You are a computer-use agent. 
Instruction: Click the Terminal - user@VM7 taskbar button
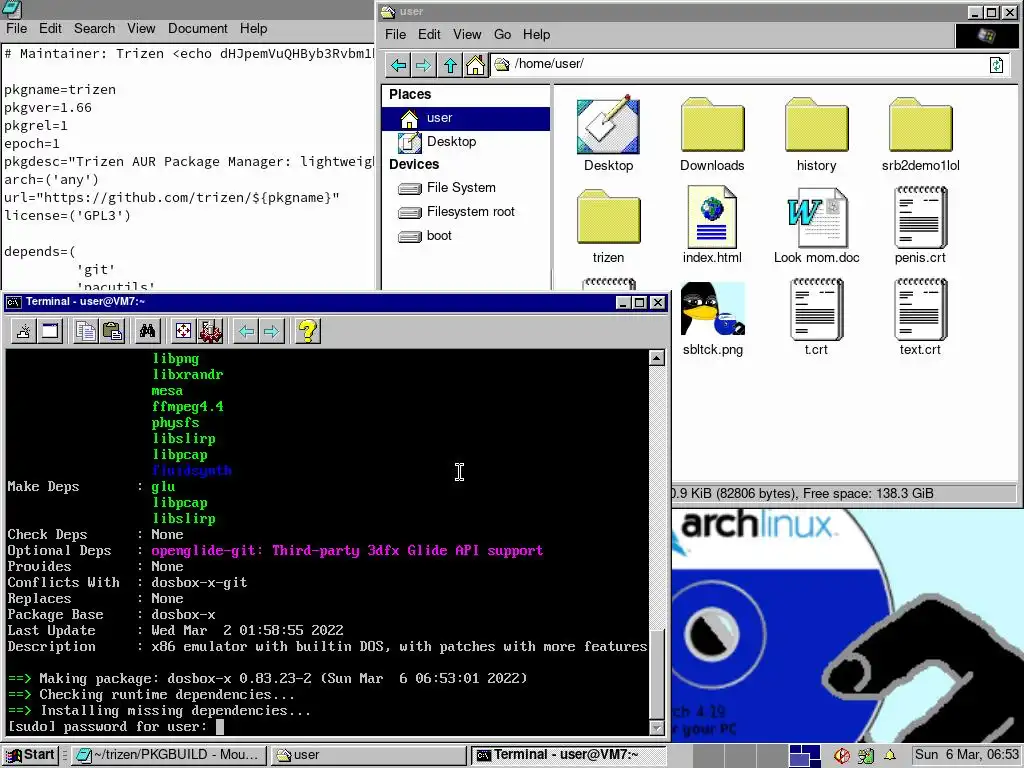(x=569, y=755)
